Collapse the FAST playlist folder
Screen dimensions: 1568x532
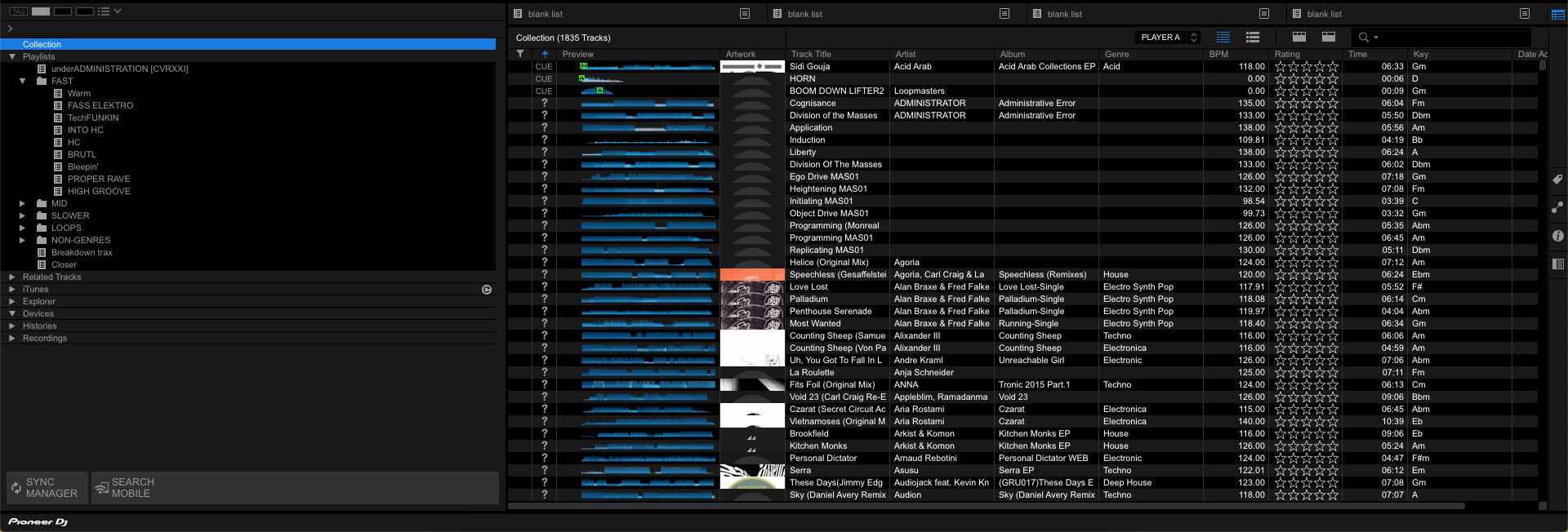[x=23, y=82]
